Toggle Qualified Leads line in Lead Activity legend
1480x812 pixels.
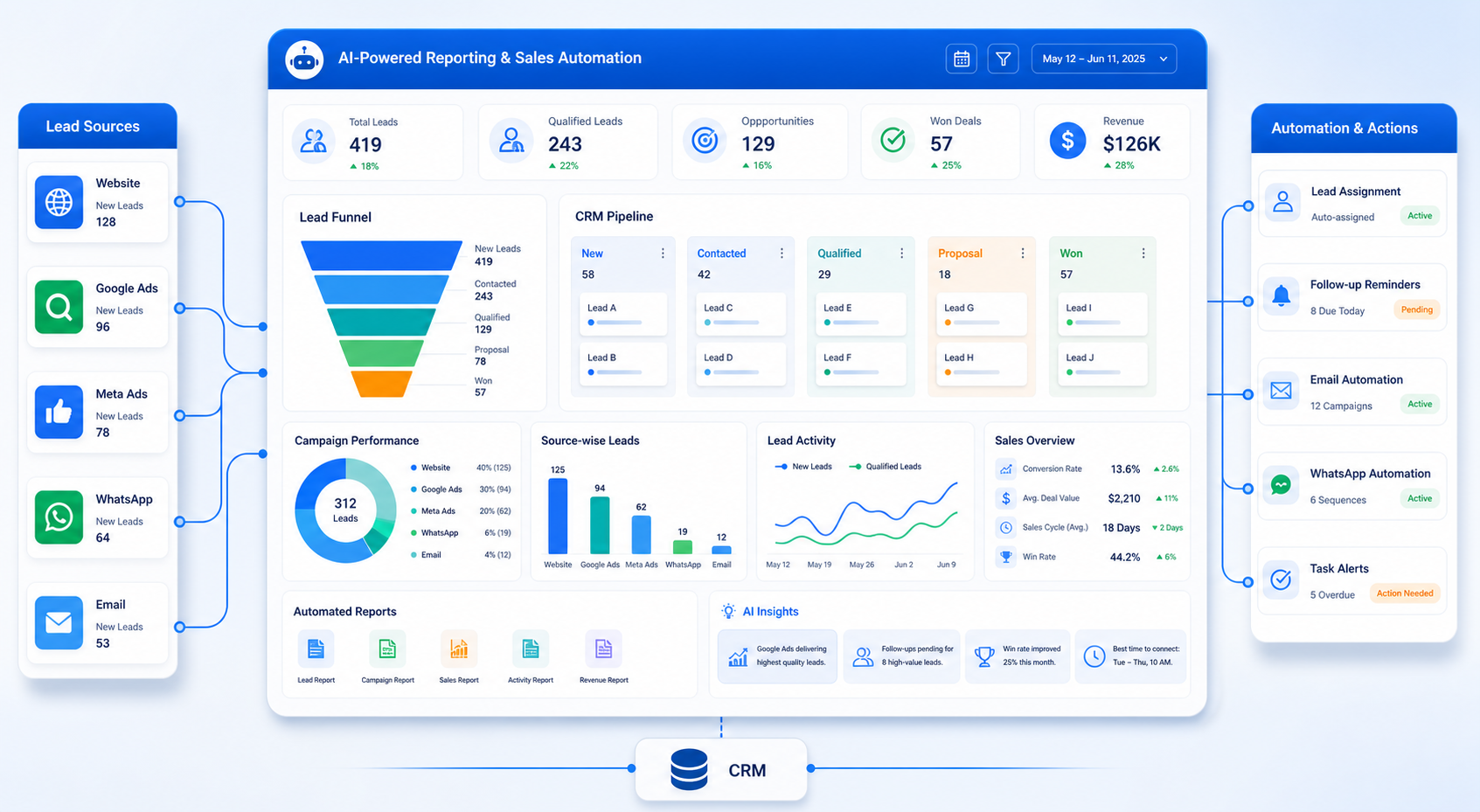pyautogui.click(x=885, y=467)
